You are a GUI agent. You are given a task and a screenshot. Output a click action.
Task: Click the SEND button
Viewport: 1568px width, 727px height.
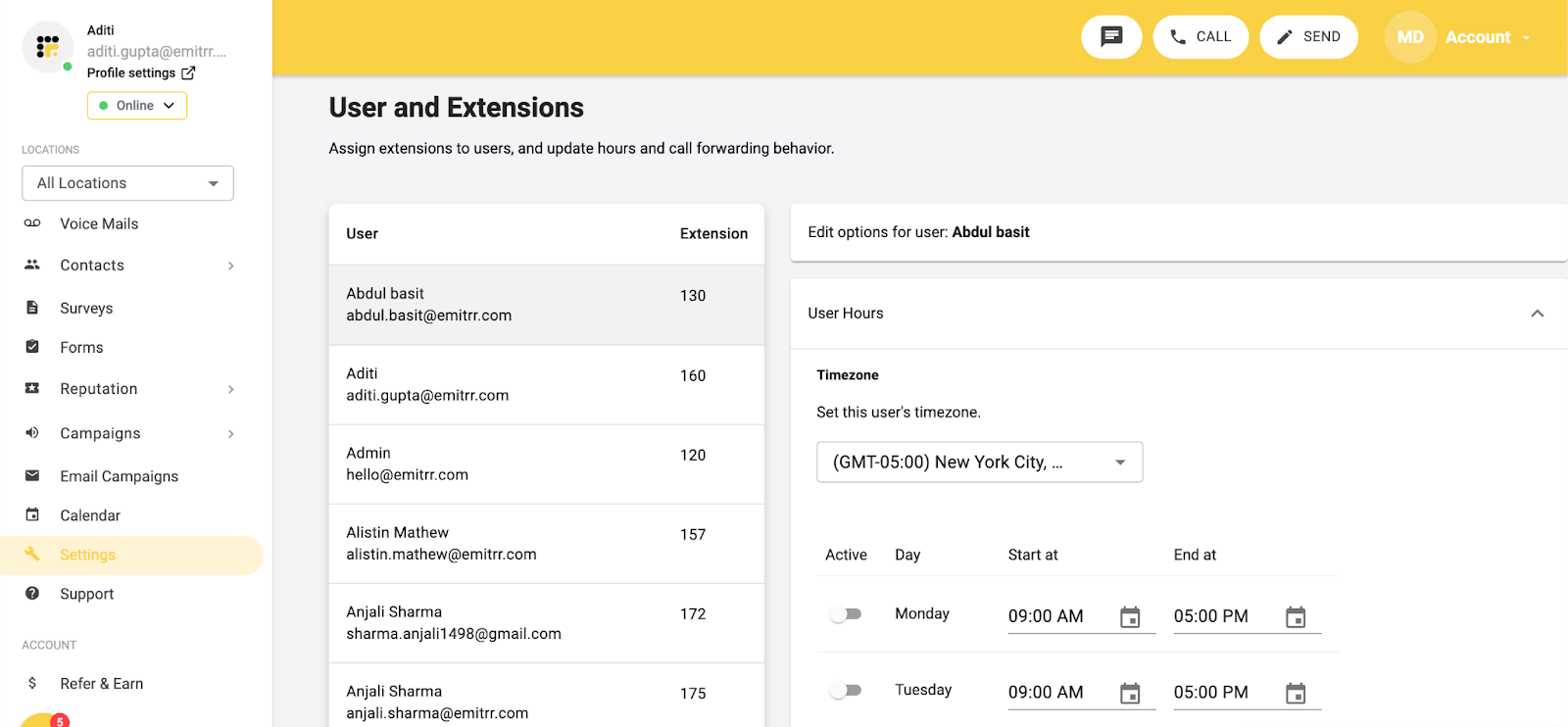click(x=1308, y=37)
